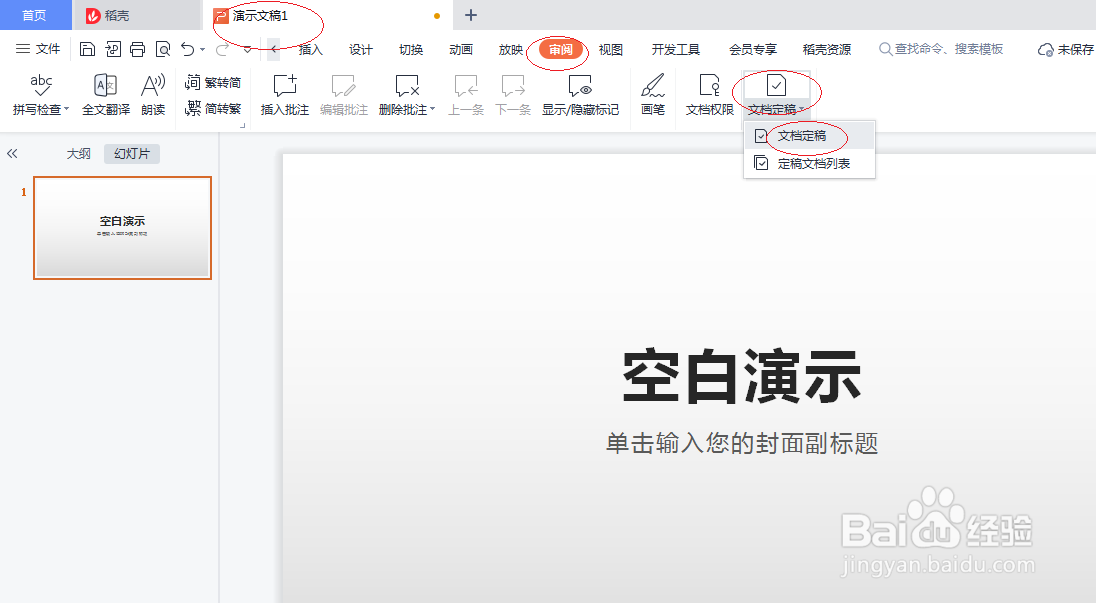Switch to the 开发工具 ribbon tab
Image resolution: width=1096 pixels, height=603 pixels.
(x=675, y=50)
